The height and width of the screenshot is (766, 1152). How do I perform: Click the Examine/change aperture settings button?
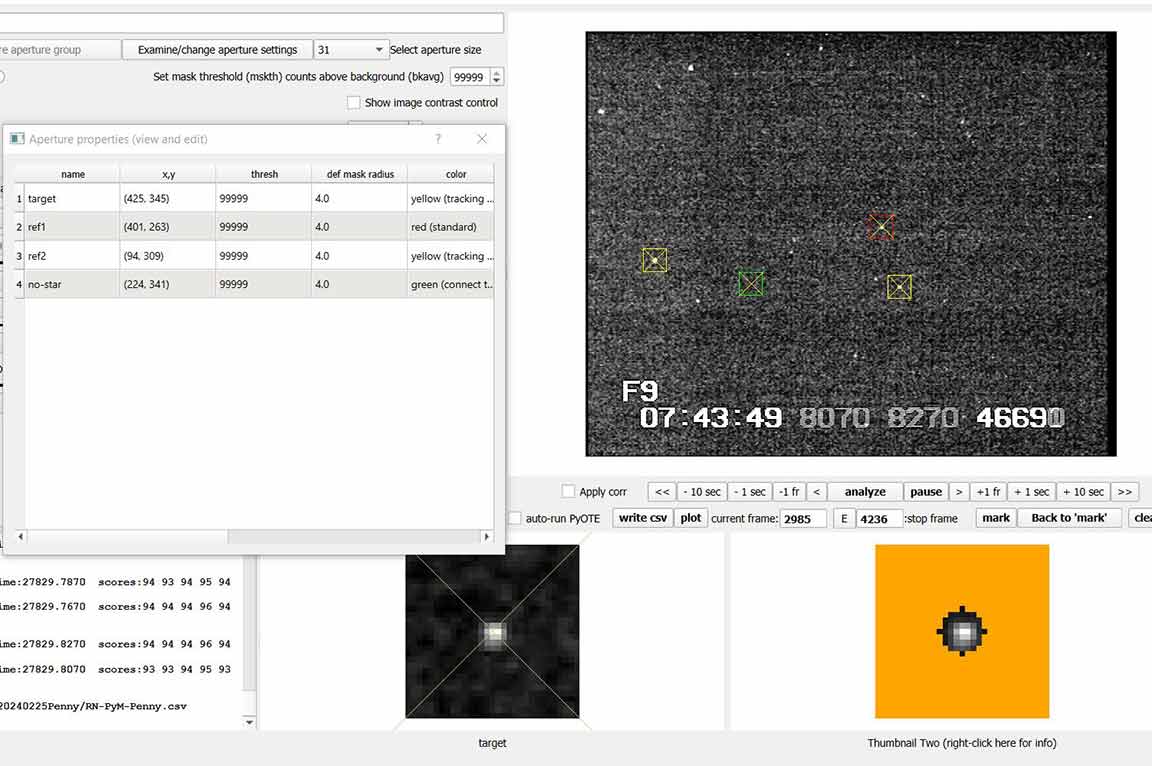(217, 49)
